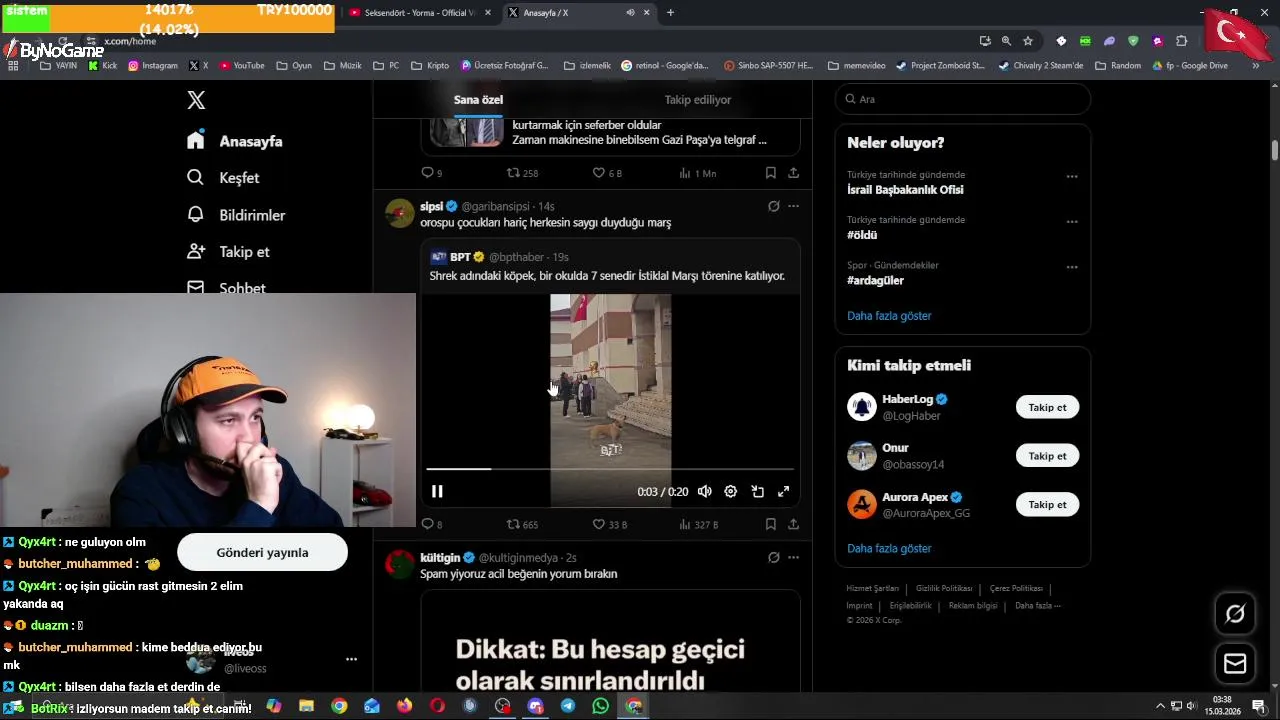Image resolution: width=1280 pixels, height=720 pixels.
Task: Mute the Anasayfa / X tab audio
Action: click(x=630, y=13)
